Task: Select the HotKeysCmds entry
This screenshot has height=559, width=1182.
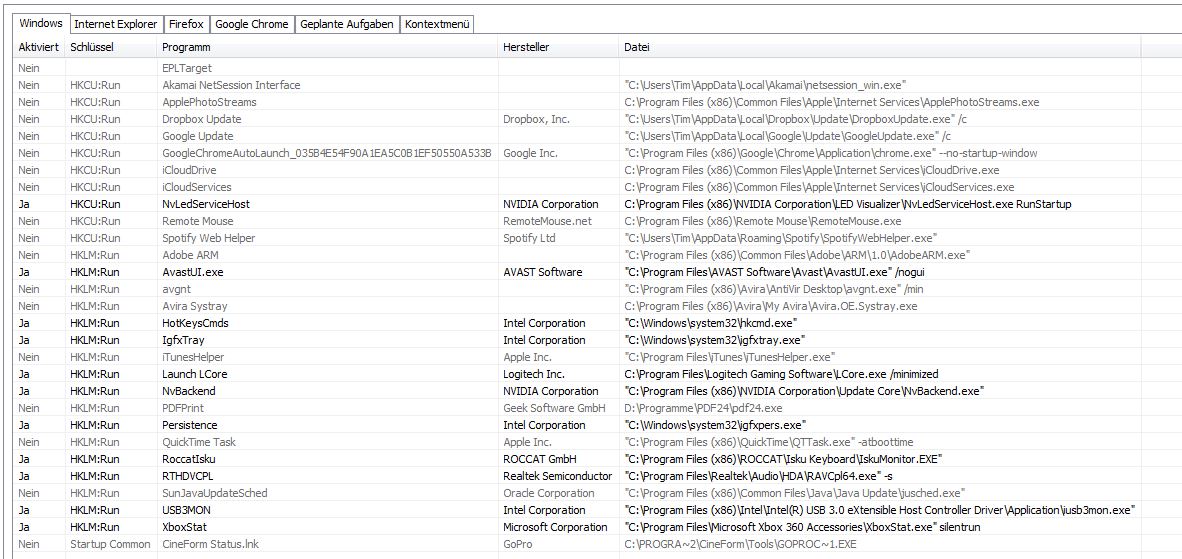Action: click(x=195, y=323)
